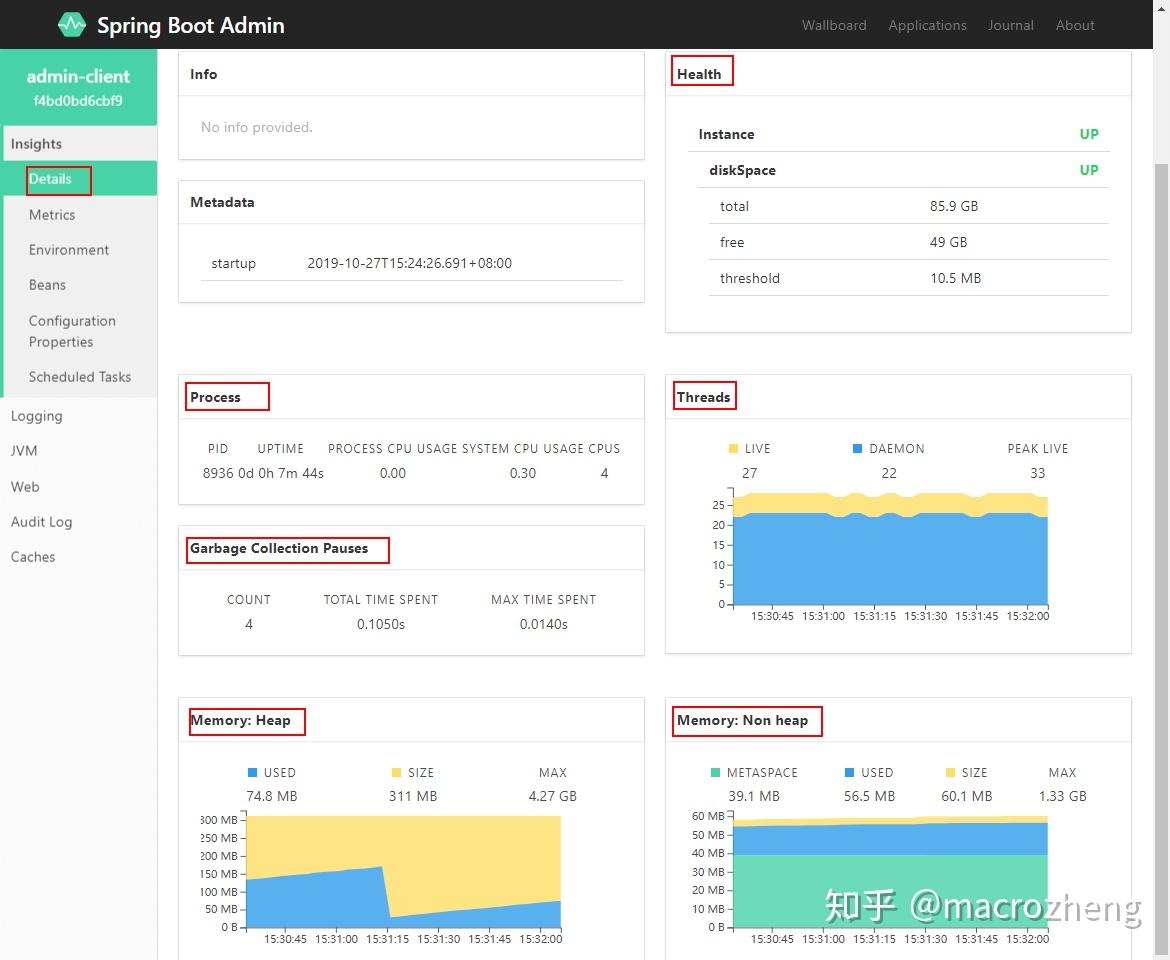
Task: Toggle the SIZE series in Memory: Heap chart
Action: point(396,772)
